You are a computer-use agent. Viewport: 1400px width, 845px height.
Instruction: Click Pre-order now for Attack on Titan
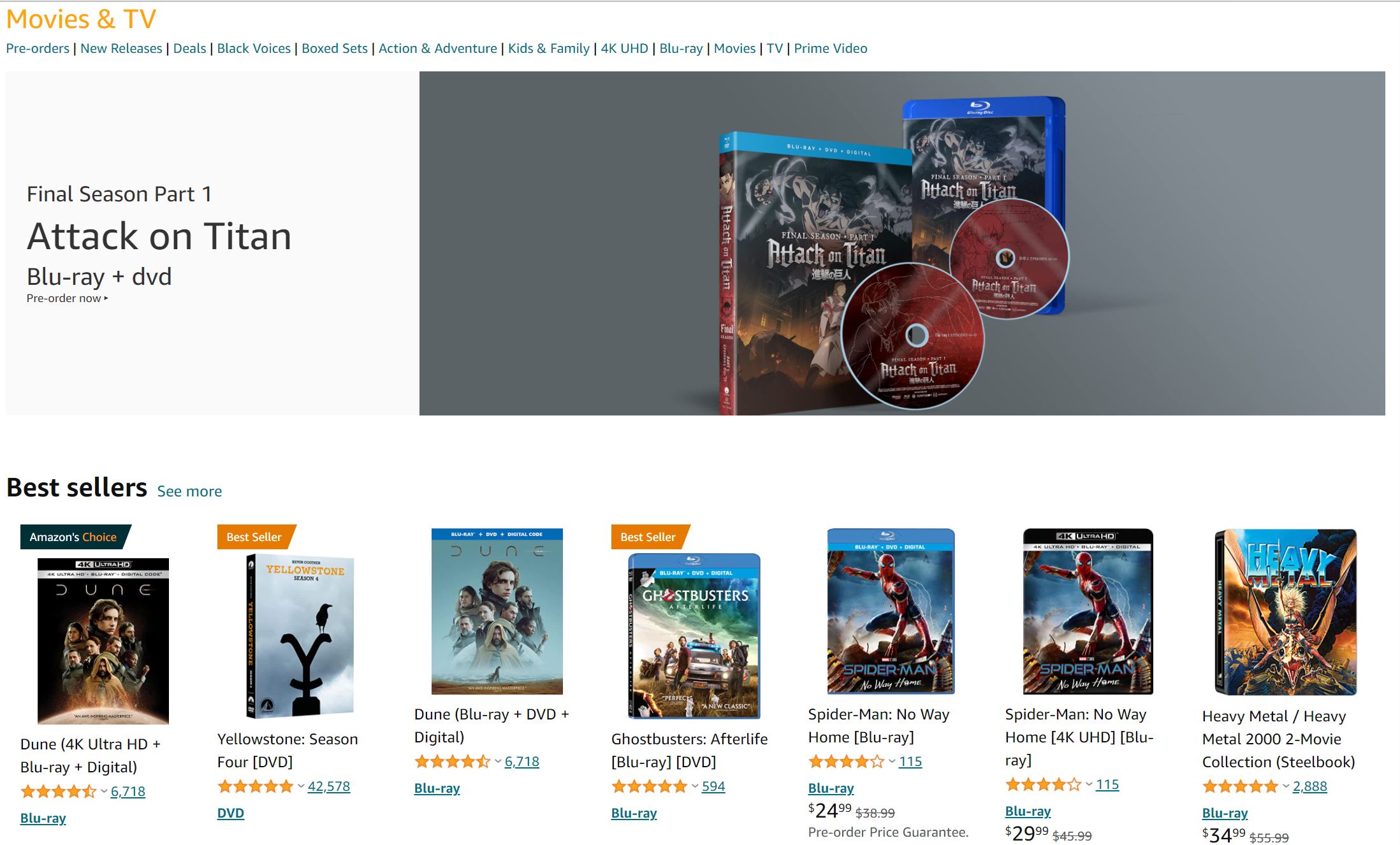67,298
